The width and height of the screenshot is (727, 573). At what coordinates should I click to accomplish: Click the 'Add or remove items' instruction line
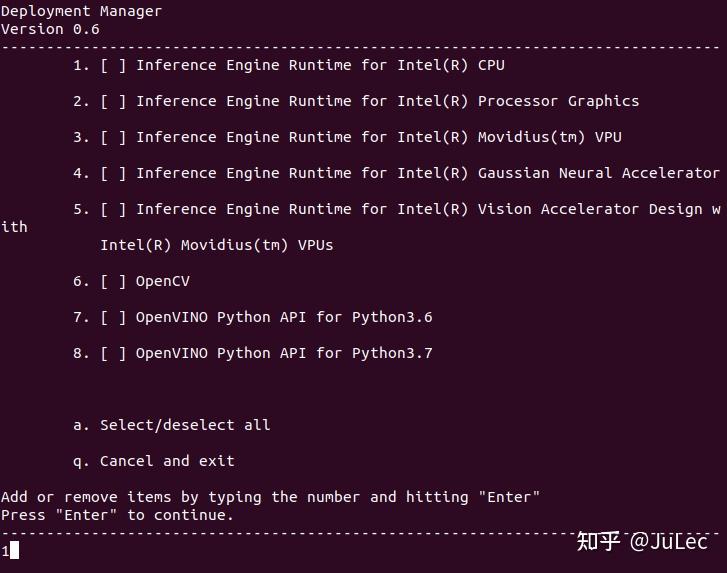point(270,497)
